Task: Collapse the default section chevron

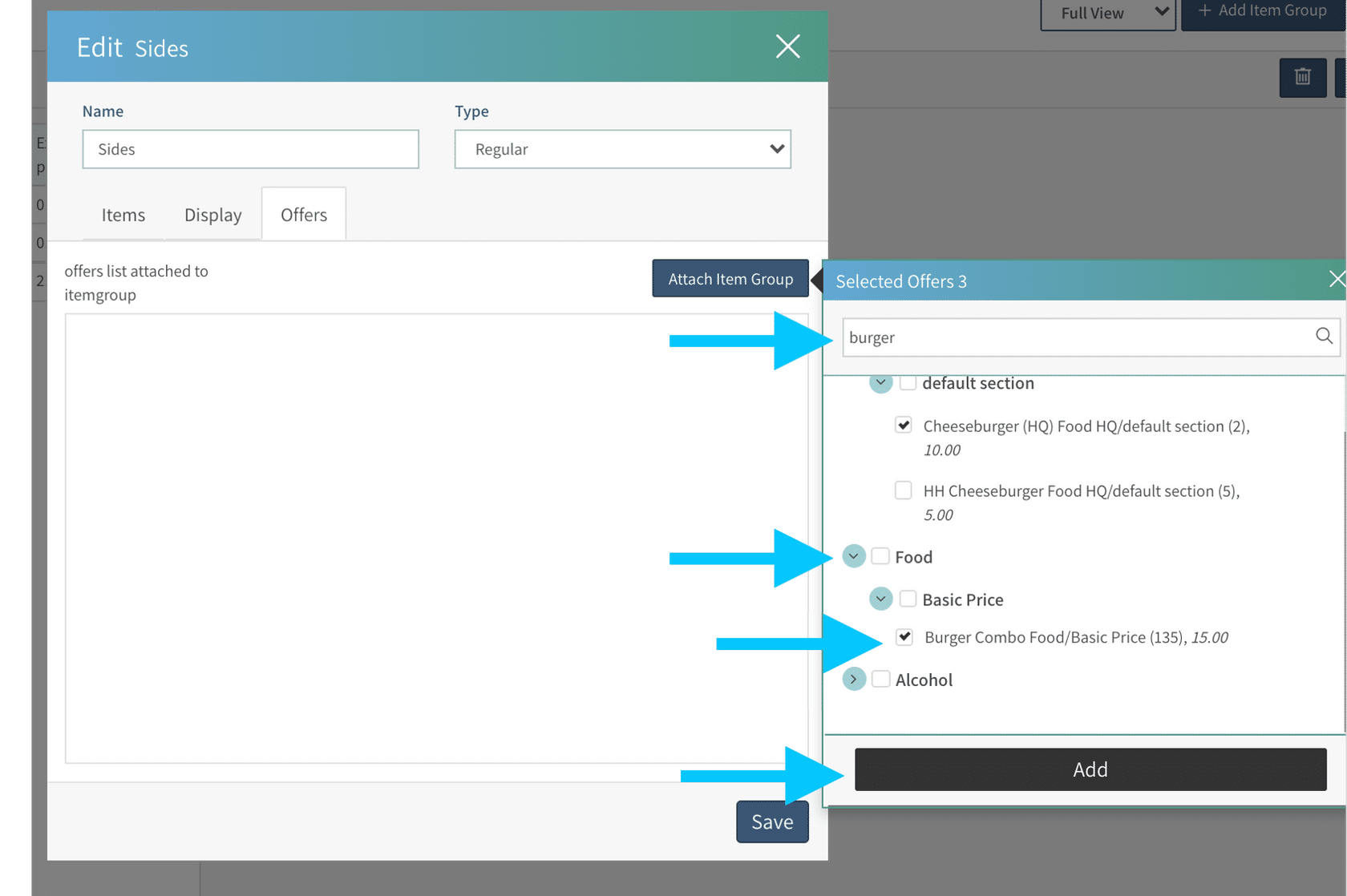Action: coord(880,384)
